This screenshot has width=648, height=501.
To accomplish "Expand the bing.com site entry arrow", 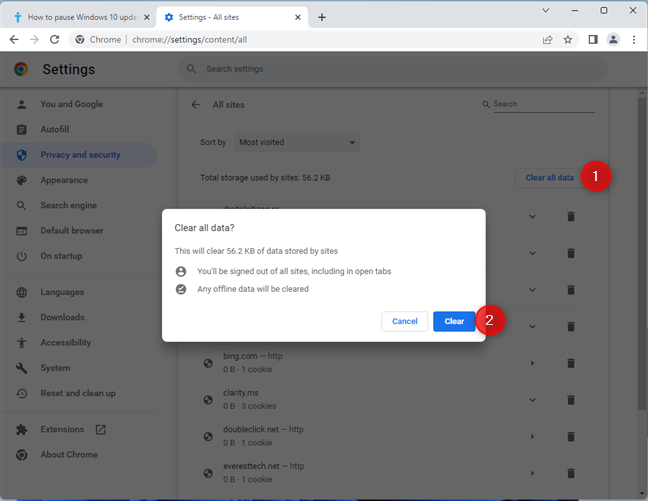I will (532, 363).
